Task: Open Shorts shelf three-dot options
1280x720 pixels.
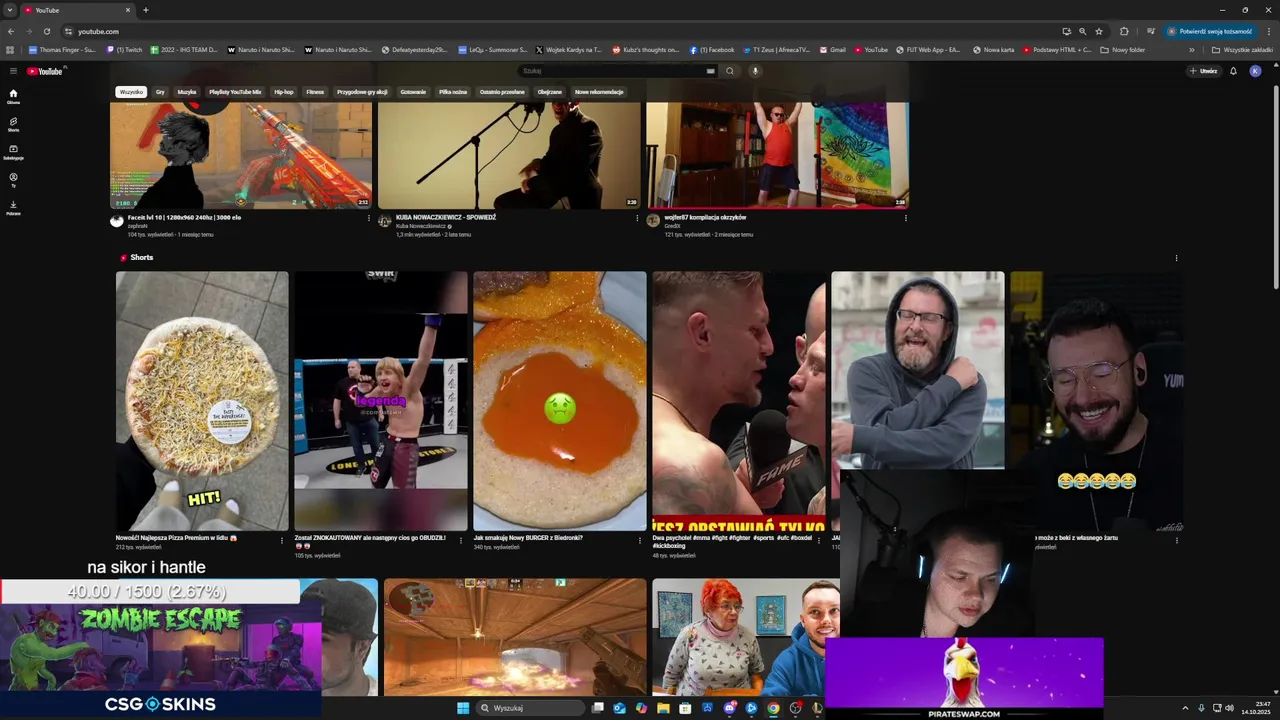Action: [1176, 258]
